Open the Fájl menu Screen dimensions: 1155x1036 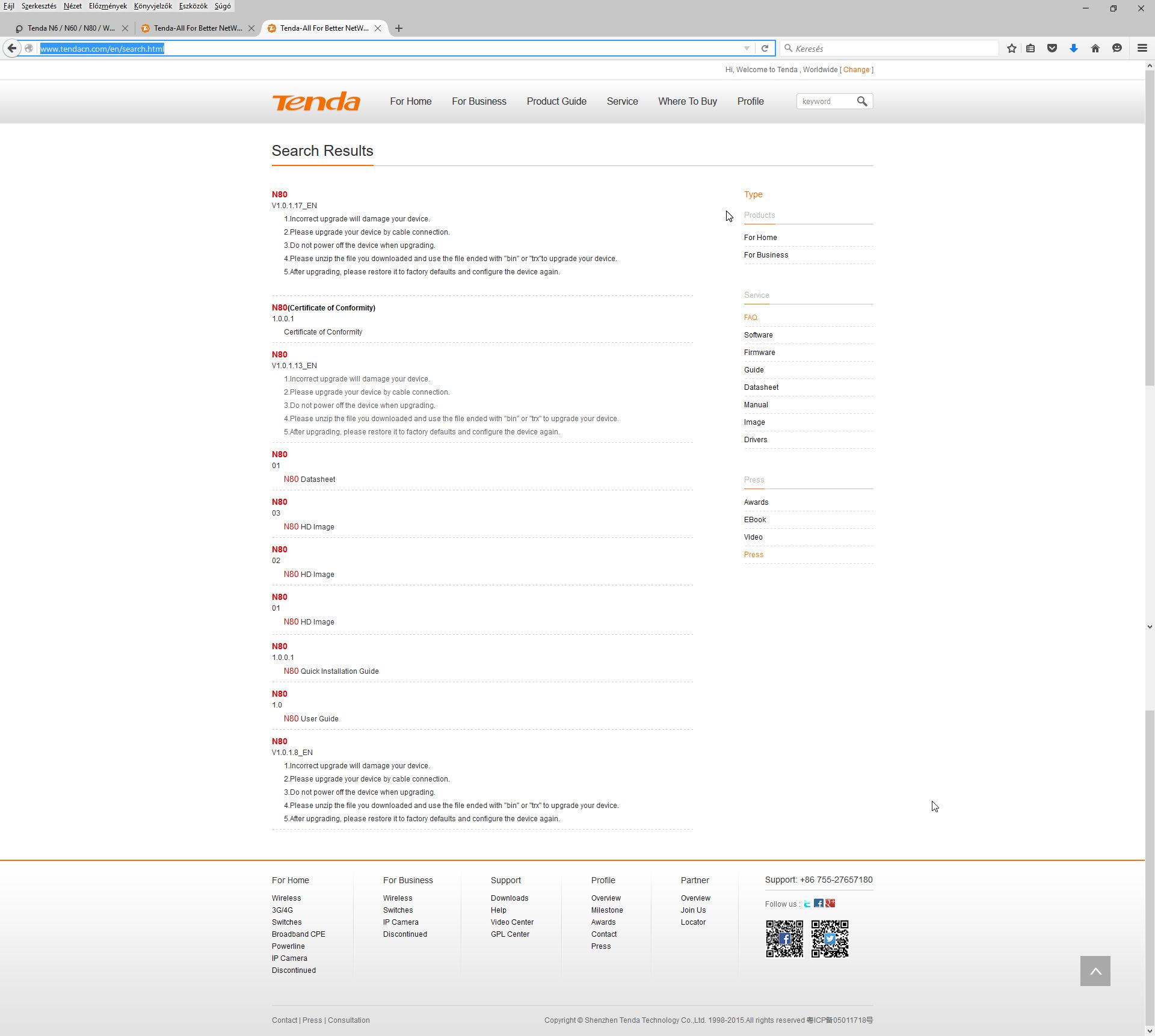9,6
